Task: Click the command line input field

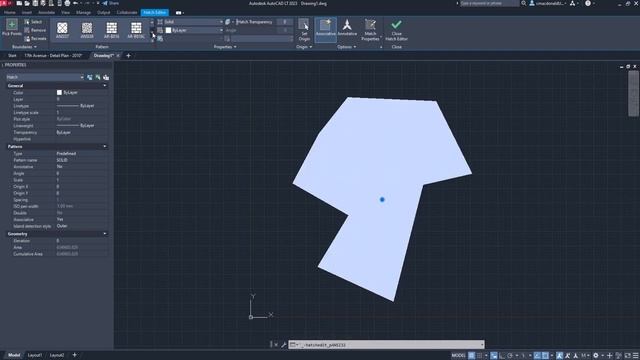Action: point(391,345)
